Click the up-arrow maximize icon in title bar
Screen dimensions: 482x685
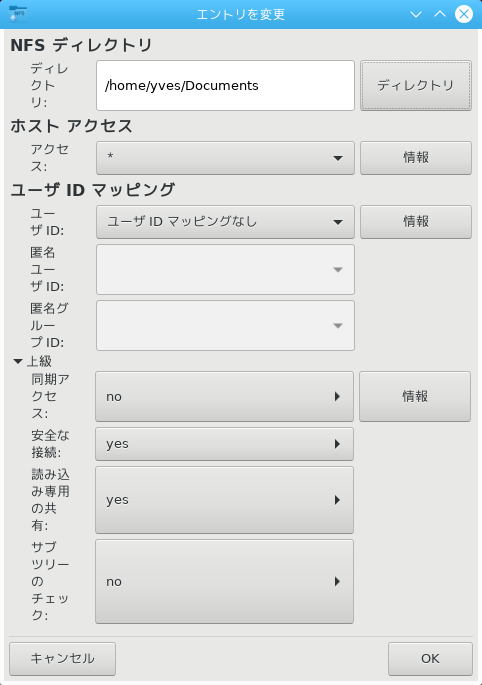tap(440, 14)
